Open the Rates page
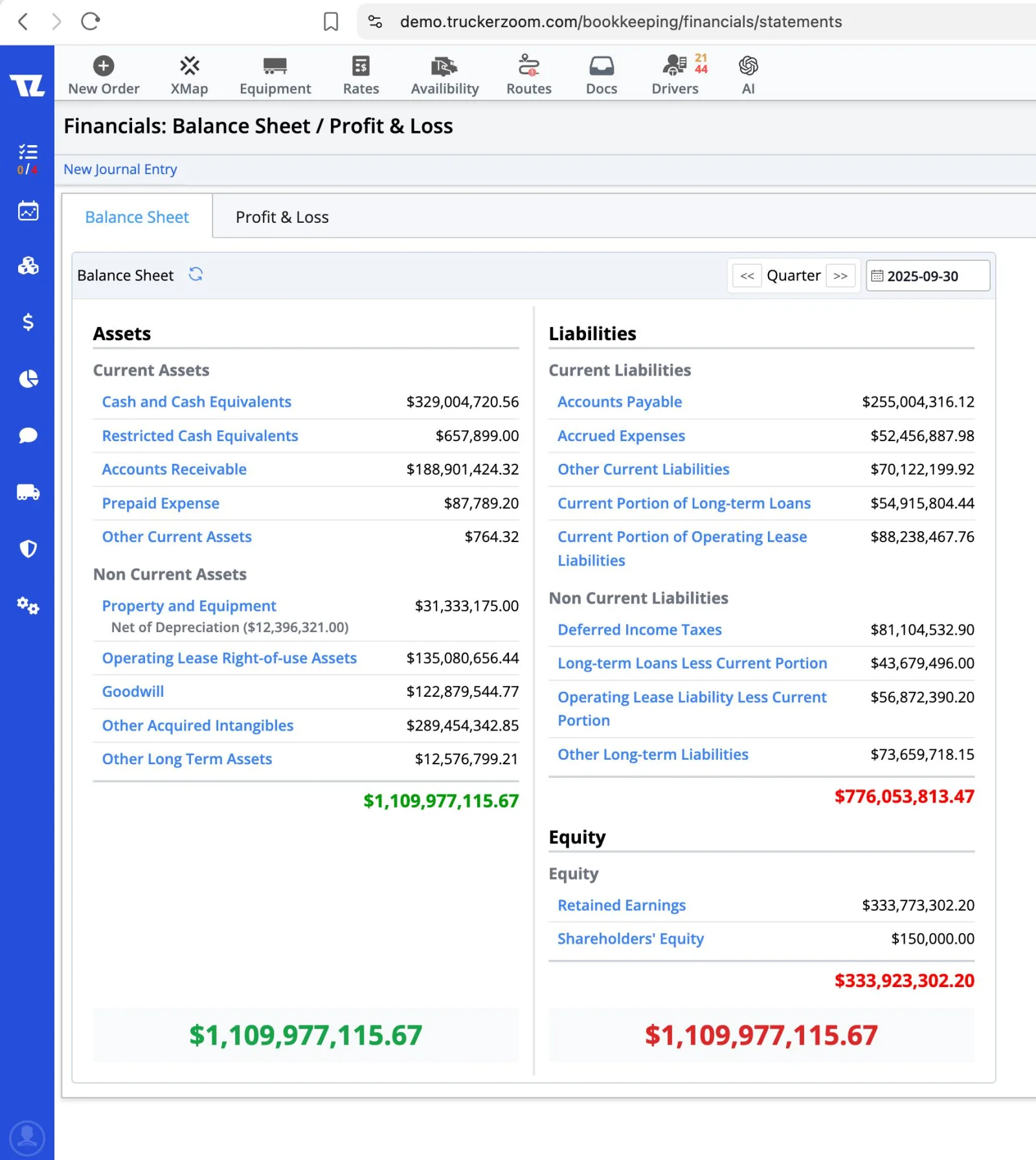 tap(361, 75)
